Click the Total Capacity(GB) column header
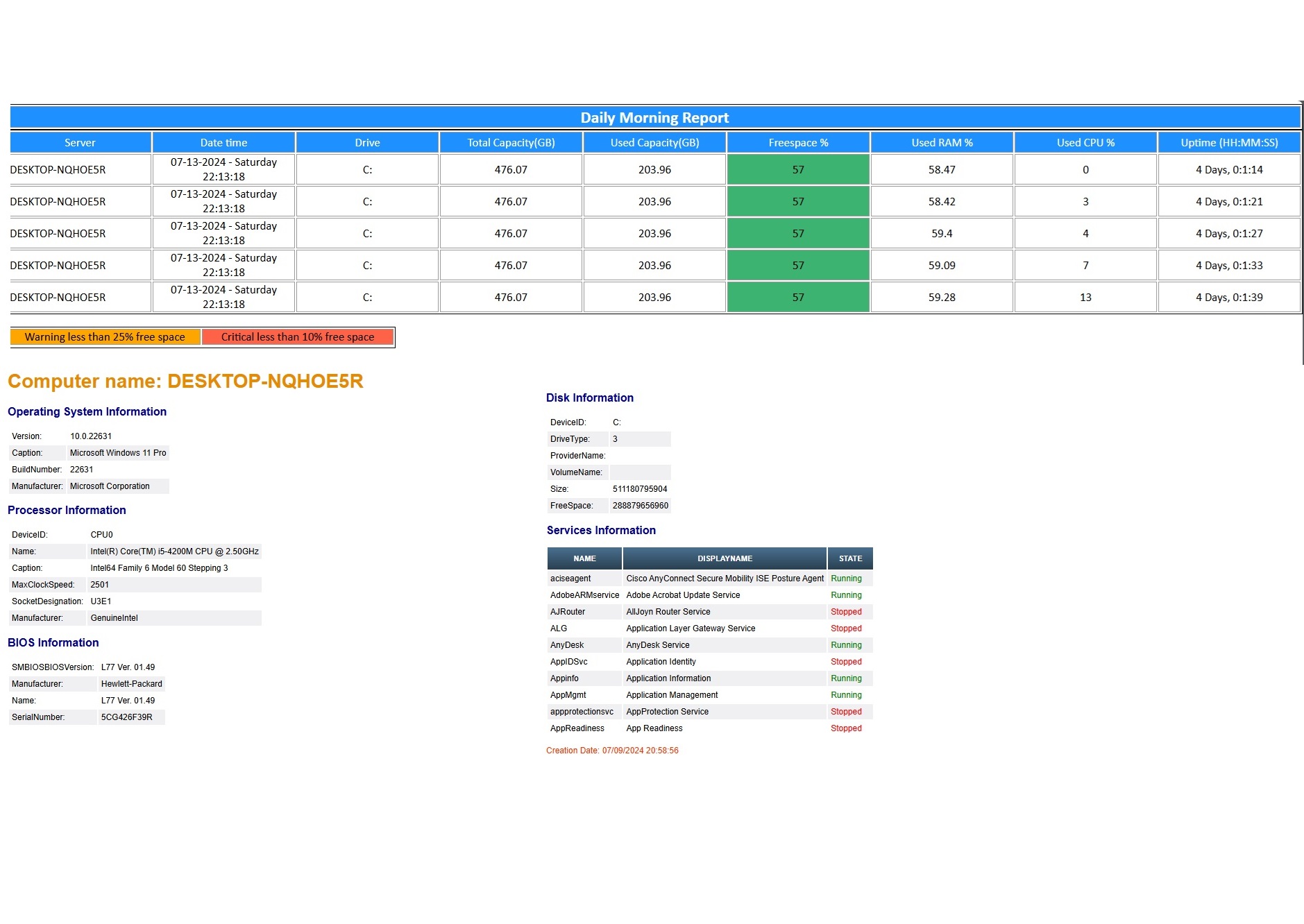The height and width of the screenshot is (924, 1304). tap(511, 143)
